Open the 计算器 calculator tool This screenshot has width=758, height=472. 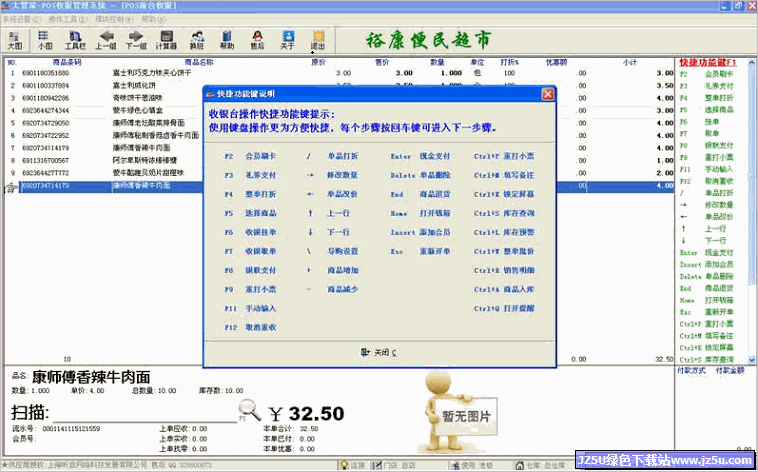pos(166,41)
